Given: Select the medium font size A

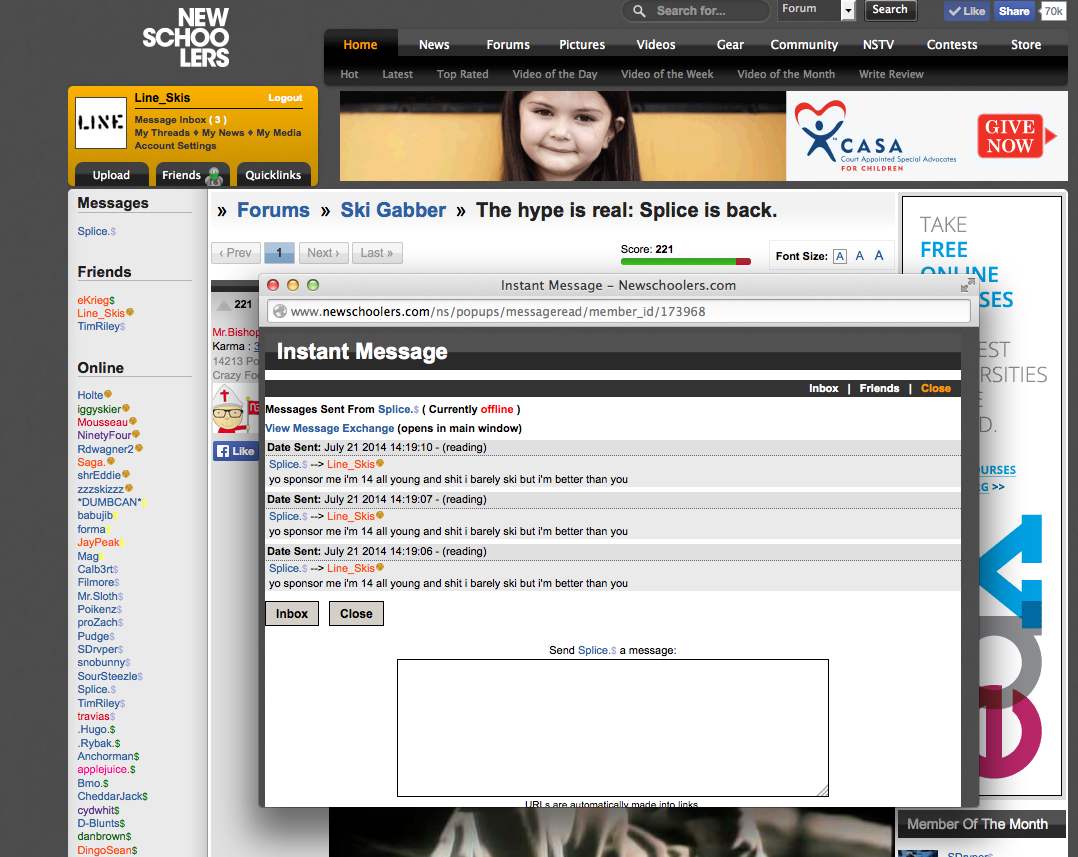Looking at the screenshot, I should (x=859, y=256).
